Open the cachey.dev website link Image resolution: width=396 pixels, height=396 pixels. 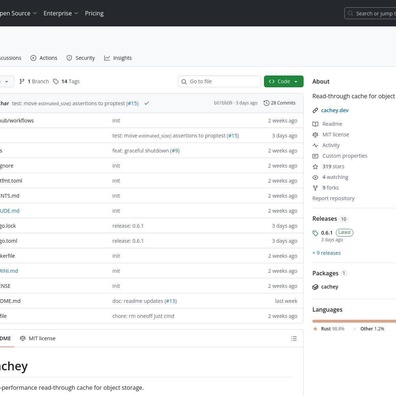(335, 110)
